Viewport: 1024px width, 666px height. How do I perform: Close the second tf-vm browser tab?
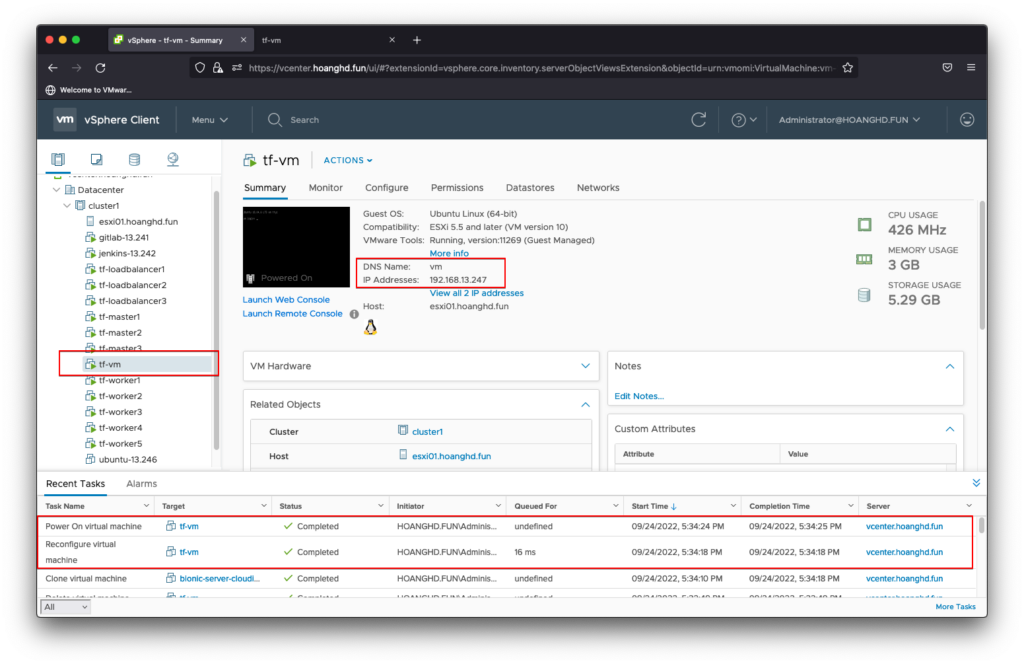click(392, 40)
